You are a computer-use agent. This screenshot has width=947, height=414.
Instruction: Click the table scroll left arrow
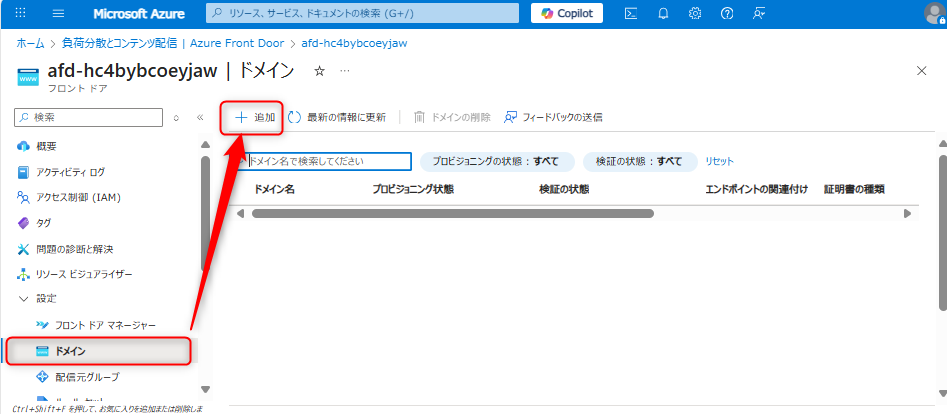pos(241,213)
